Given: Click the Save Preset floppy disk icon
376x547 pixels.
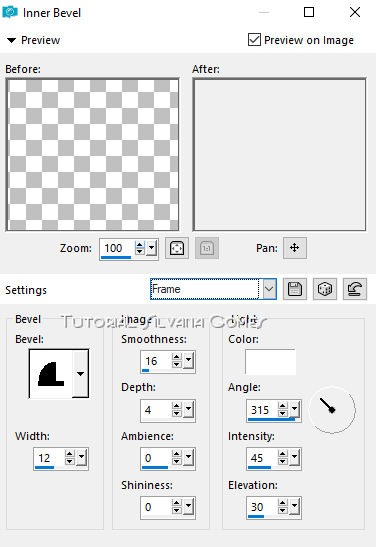Looking at the screenshot, I should [295, 289].
